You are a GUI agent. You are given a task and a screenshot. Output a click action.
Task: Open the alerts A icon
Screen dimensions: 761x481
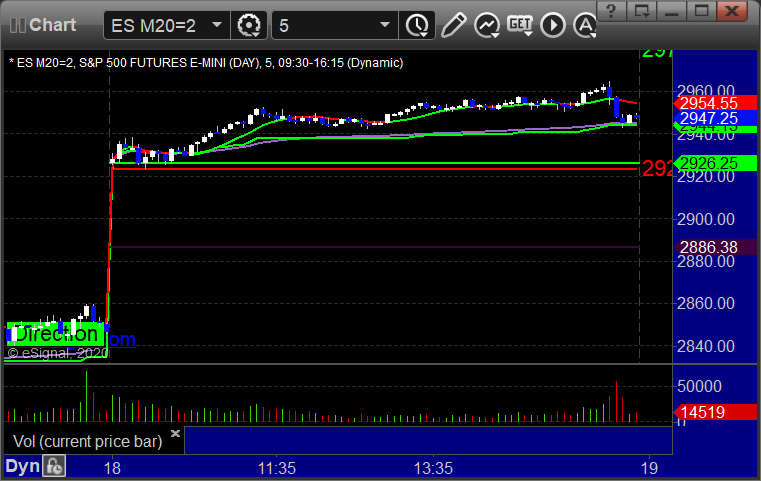pyautogui.click(x=585, y=25)
